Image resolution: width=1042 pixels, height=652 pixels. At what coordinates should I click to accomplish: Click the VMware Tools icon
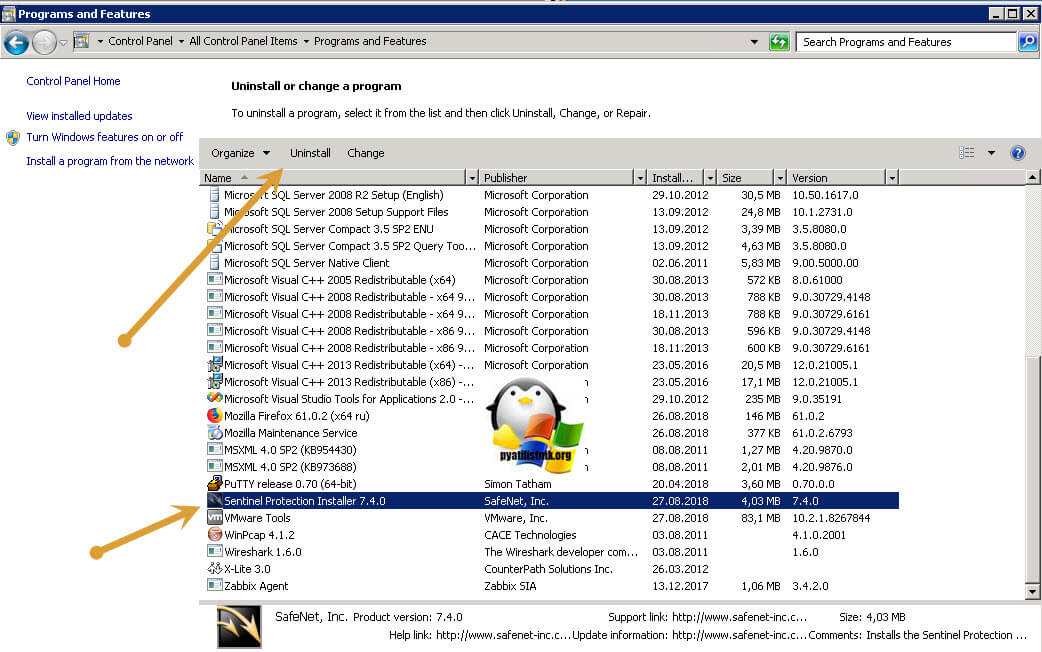pyautogui.click(x=214, y=518)
